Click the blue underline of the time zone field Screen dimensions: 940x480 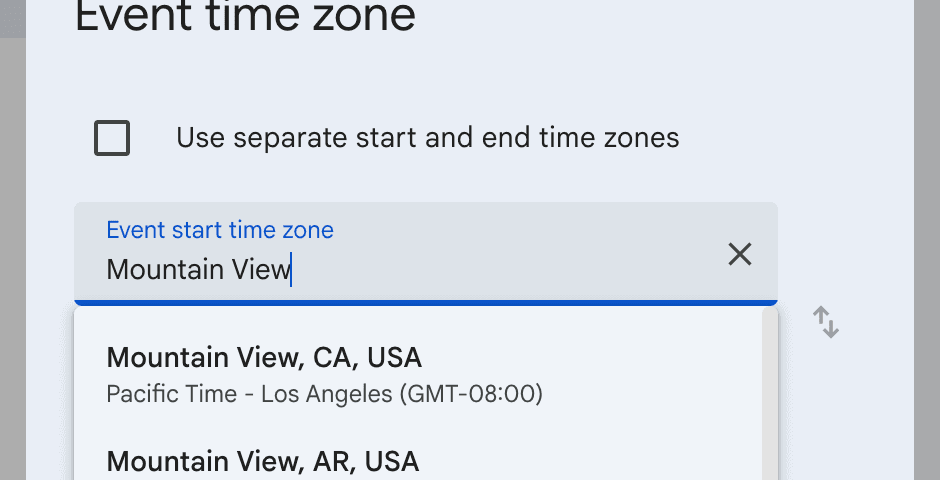[x=425, y=302]
